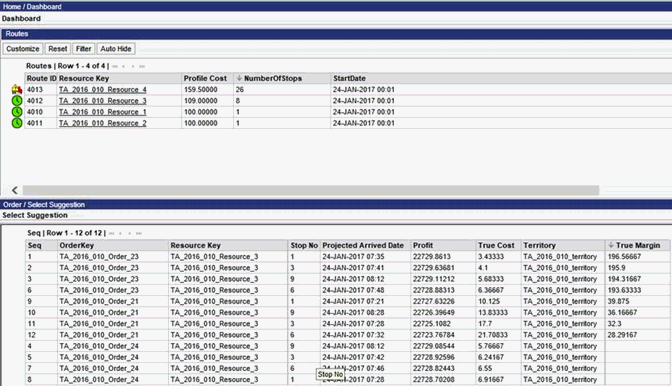Select the True Margin value 196.56667
This screenshot has height=386, width=672.
point(624,257)
